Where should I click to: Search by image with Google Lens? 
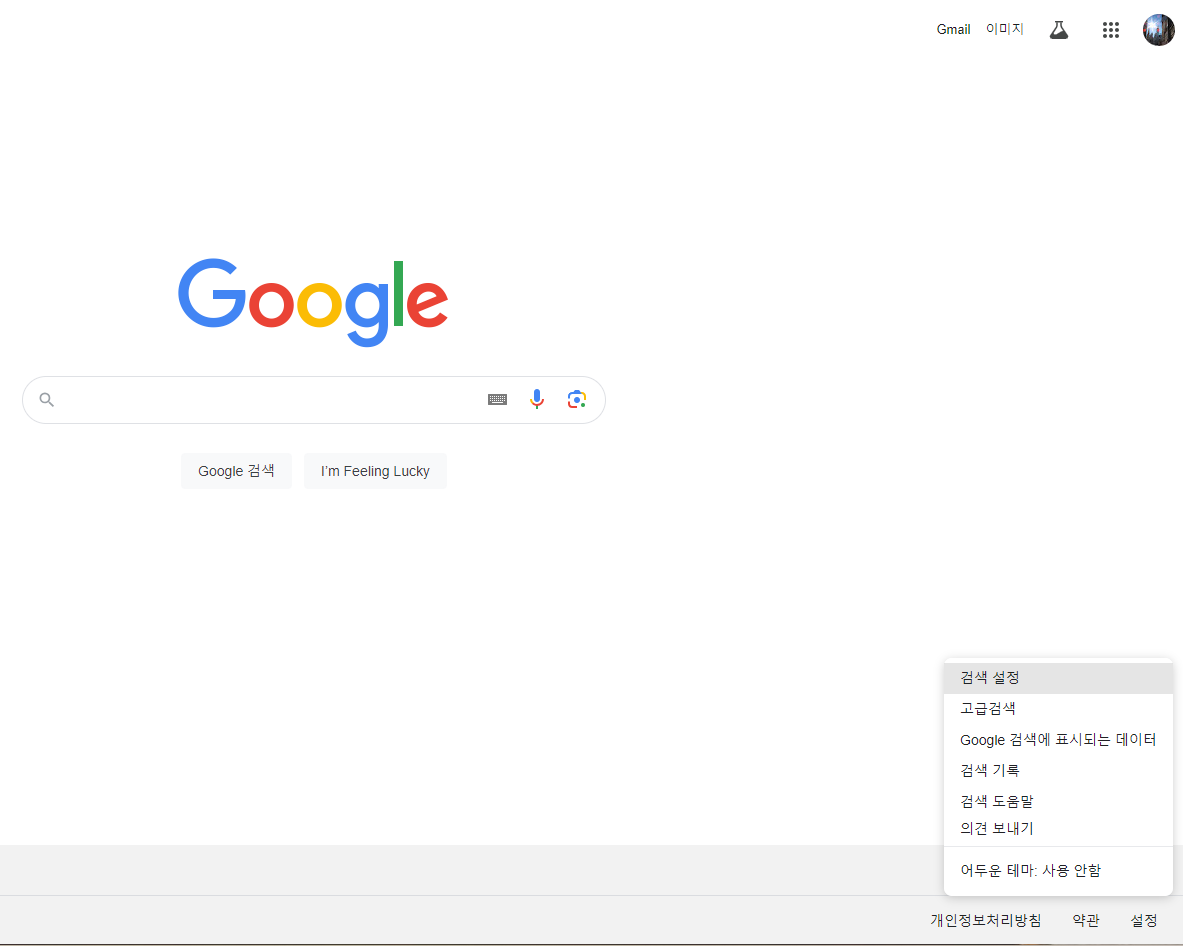(x=577, y=399)
